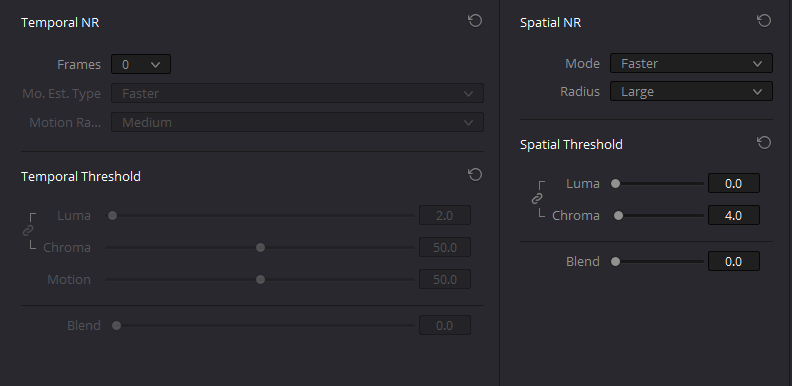Click the Temporal Luma value field 2.0
The height and width of the screenshot is (386, 792).
444,216
